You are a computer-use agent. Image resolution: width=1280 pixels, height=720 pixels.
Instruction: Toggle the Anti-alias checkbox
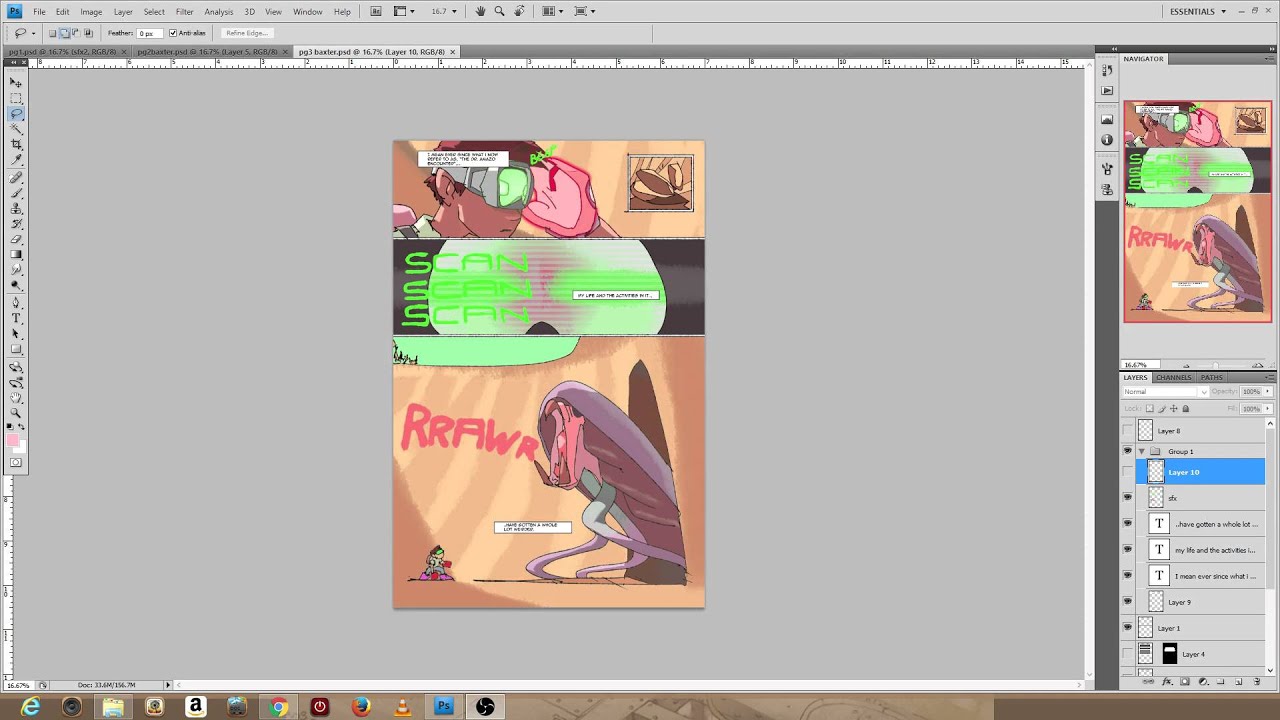coord(173,33)
